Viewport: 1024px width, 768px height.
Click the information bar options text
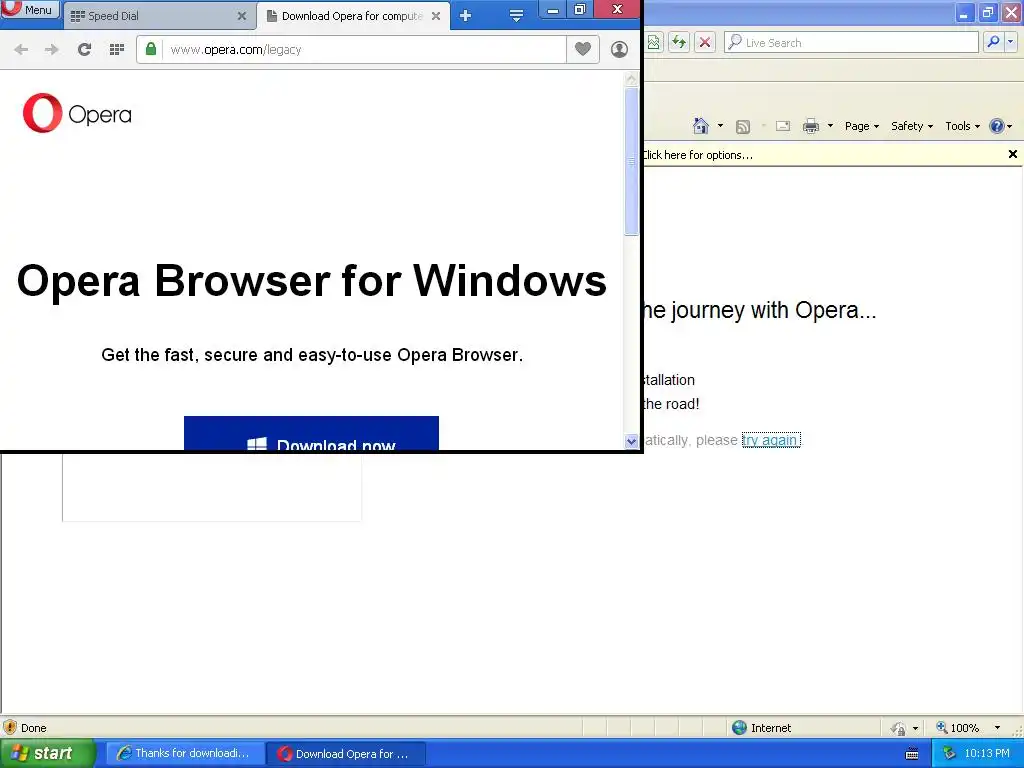tap(697, 155)
